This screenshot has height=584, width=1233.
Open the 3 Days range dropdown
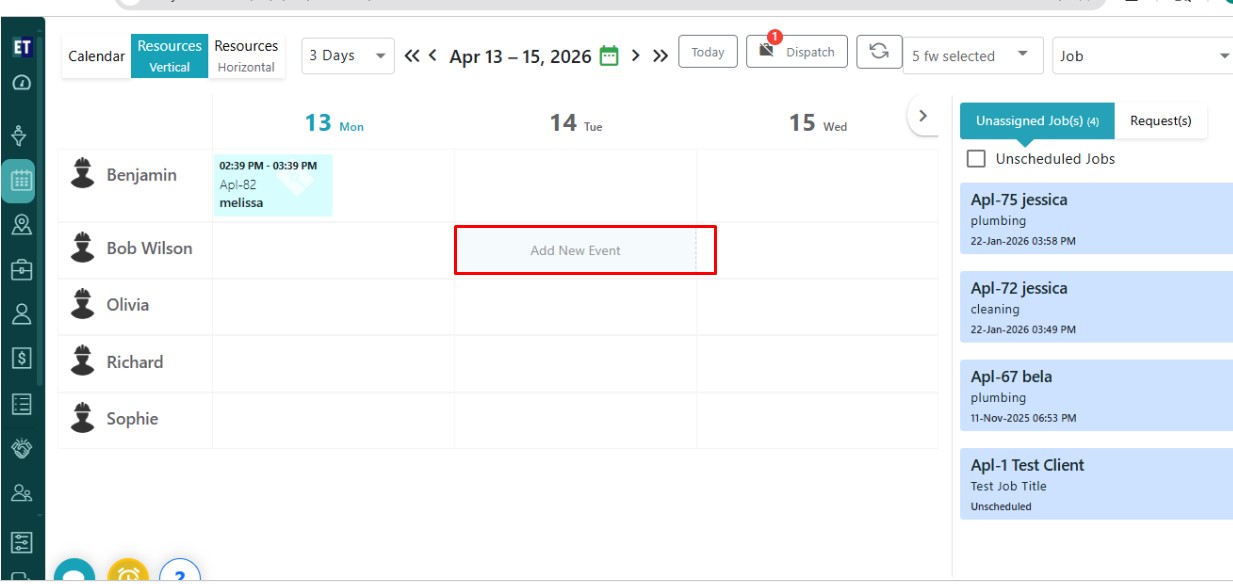click(x=348, y=56)
